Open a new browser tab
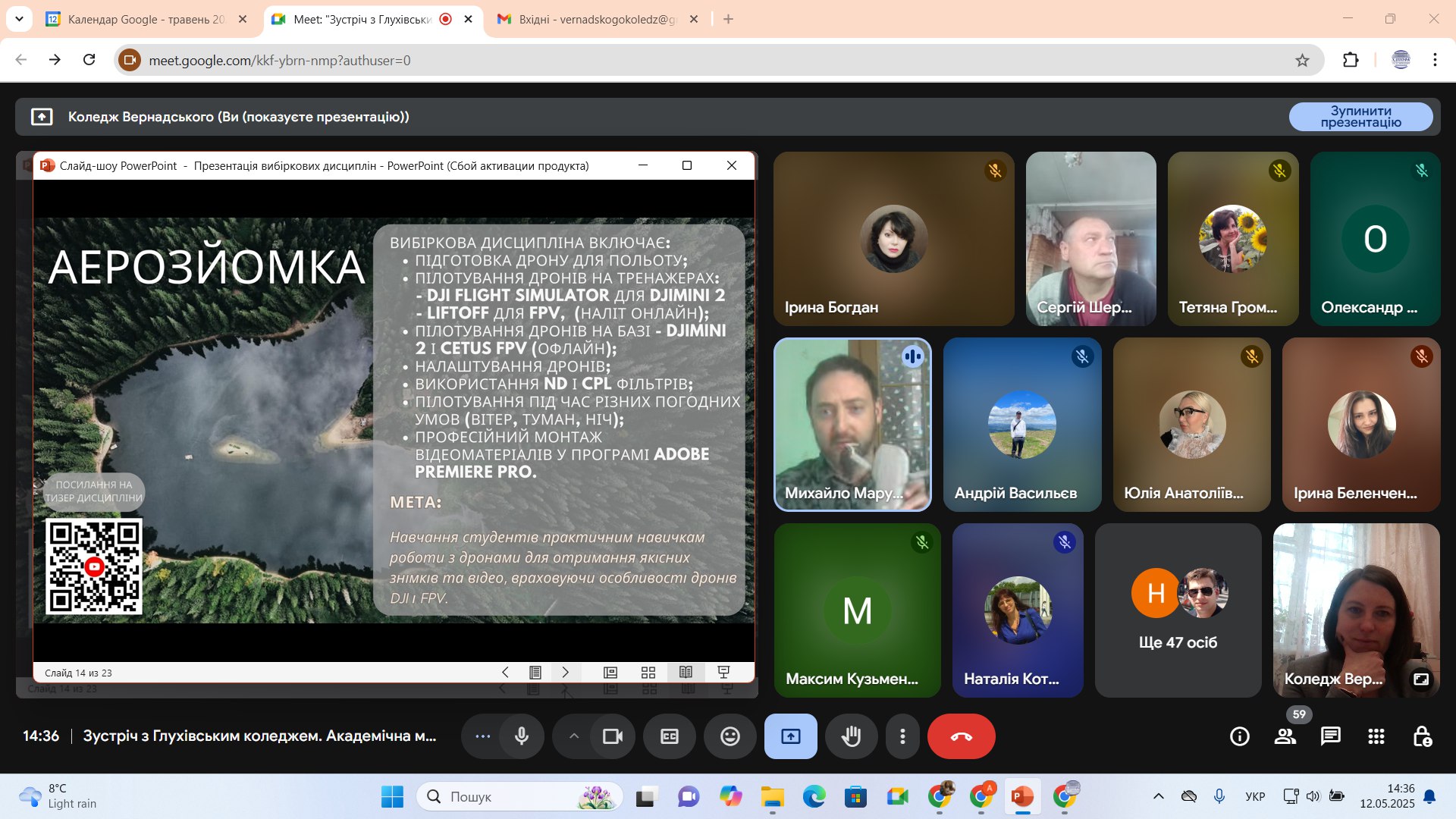The height and width of the screenshot is (819, 1456). pyautogui.click(x=729, y=20)
